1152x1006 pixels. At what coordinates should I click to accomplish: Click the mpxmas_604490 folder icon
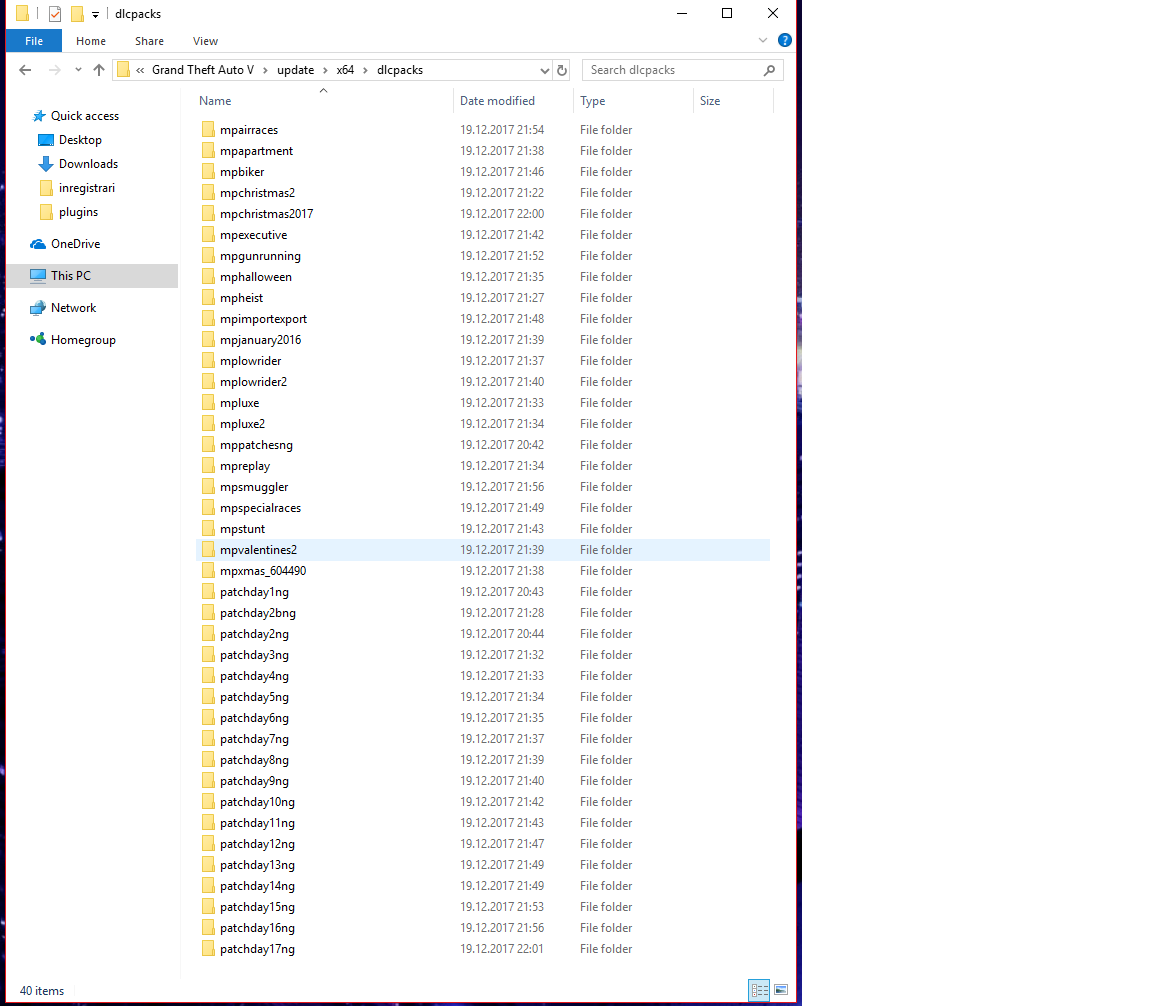pyautogui.click(x=208, y=571)
